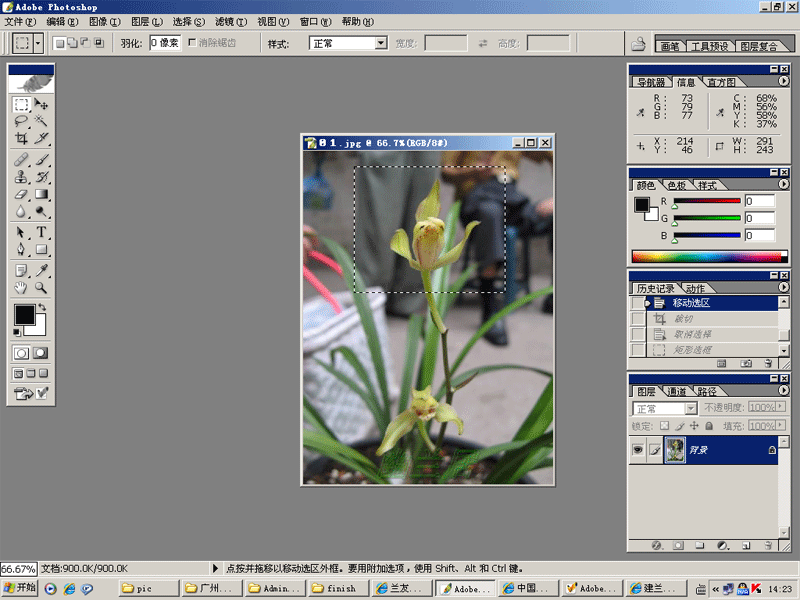The width and height of the screenshot is (800, 600).
Task: Select the Notes tool
Action: point(21,271)
